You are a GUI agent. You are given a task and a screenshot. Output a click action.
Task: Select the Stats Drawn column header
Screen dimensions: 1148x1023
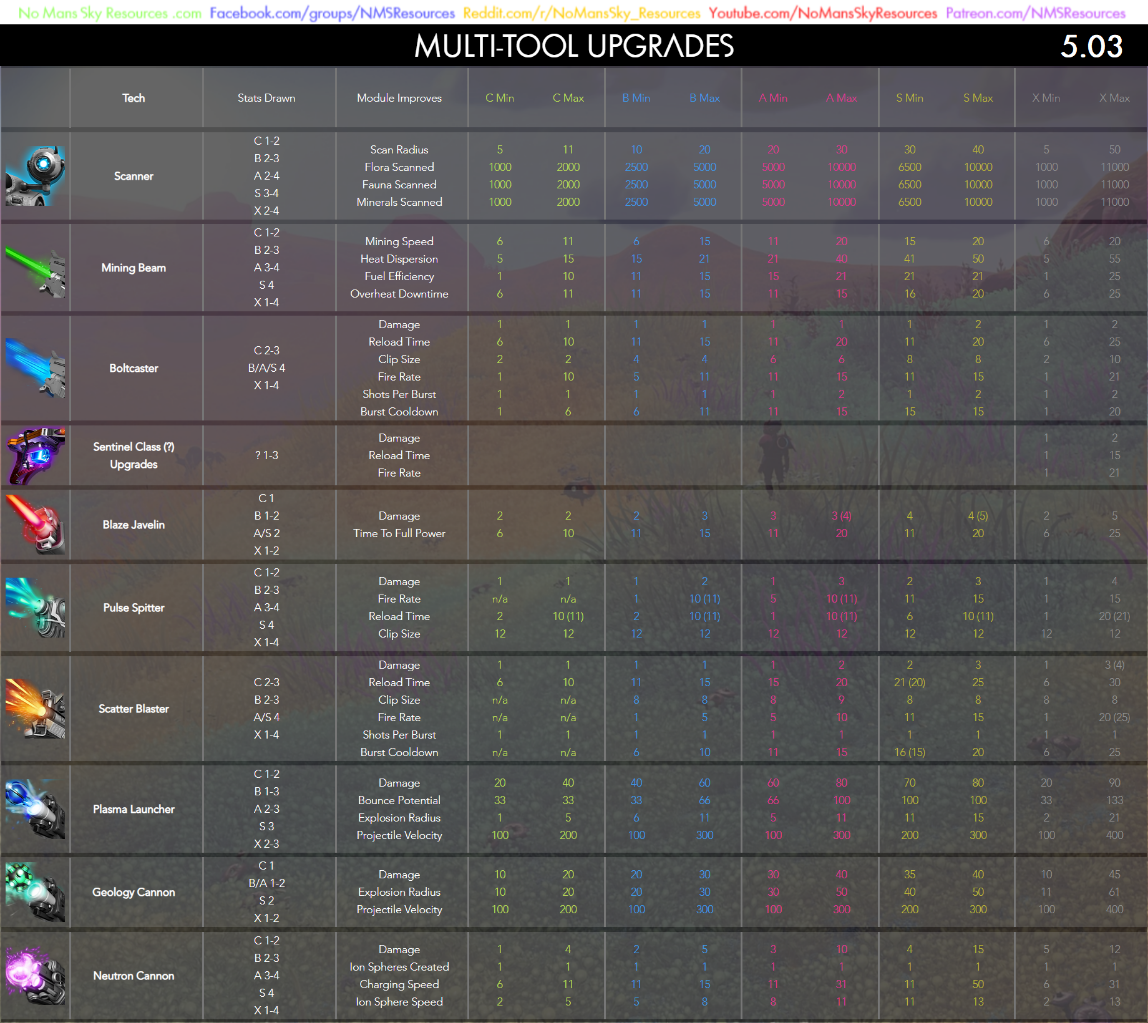tap(266, 98)
